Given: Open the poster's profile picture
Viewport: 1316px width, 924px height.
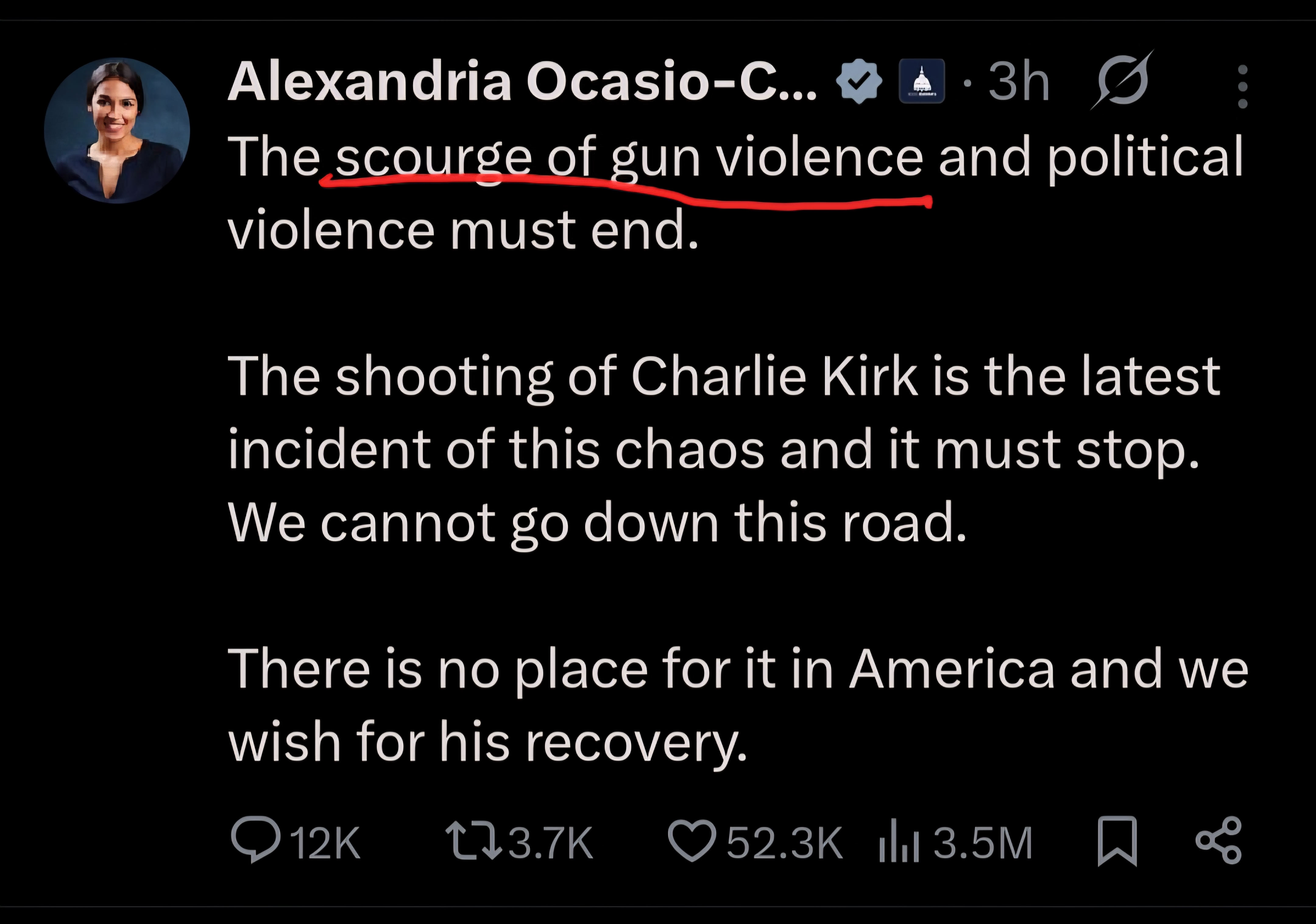Looking at the screenshot, I should pos(117,130).
